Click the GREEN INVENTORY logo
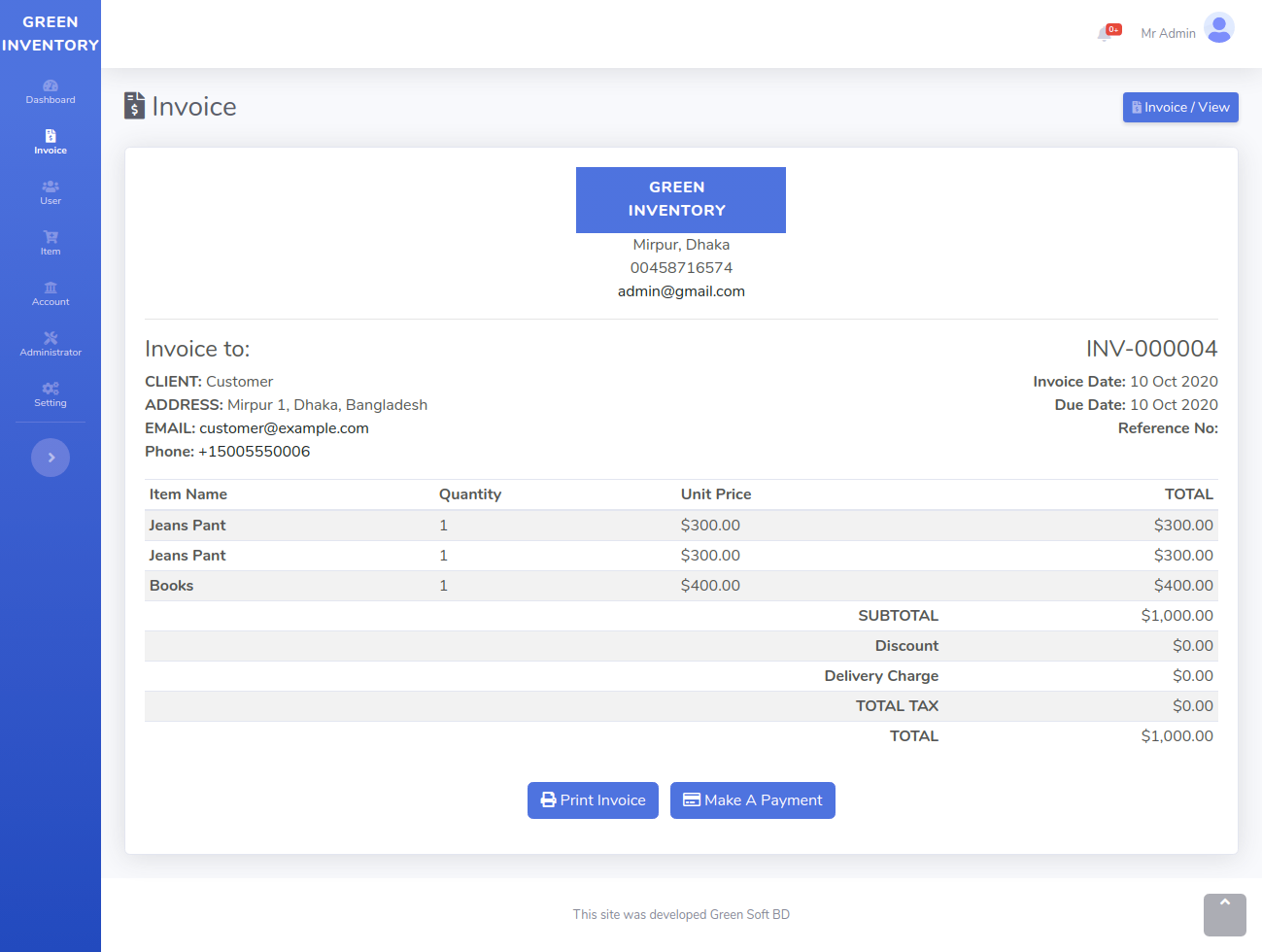 [x=51, y=33]
